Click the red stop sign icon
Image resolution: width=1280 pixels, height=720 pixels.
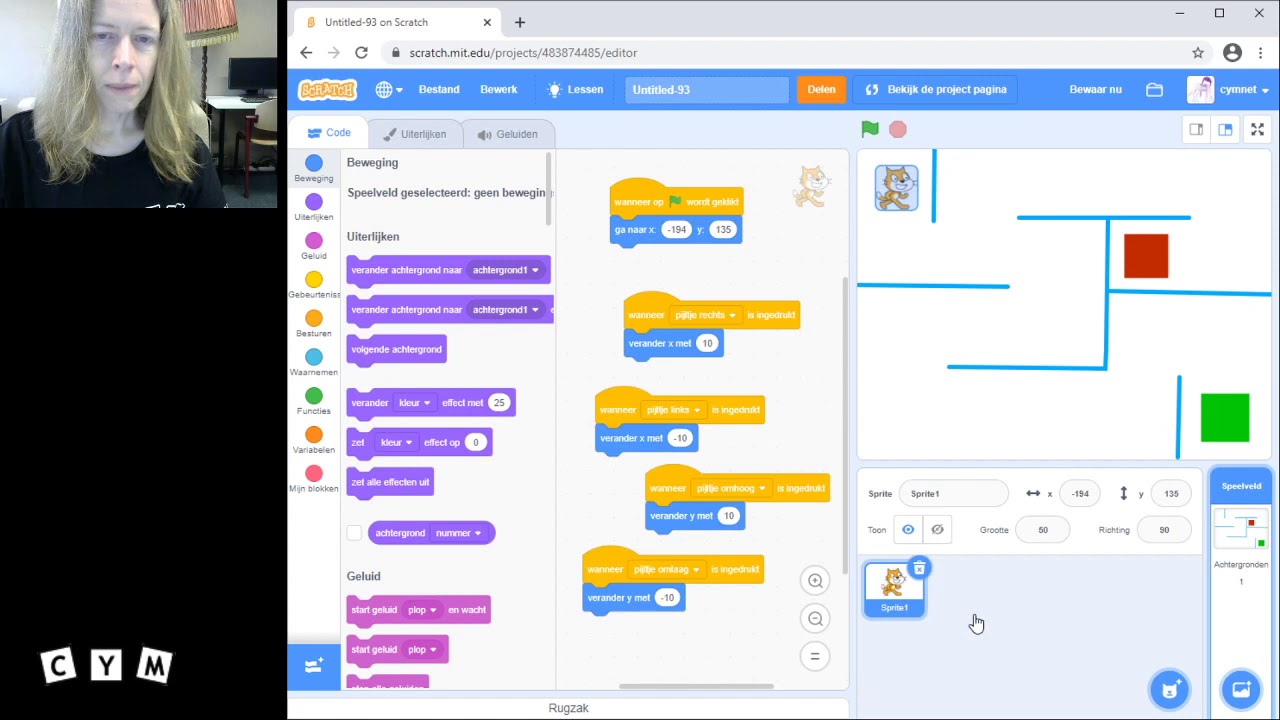point(898,129)
